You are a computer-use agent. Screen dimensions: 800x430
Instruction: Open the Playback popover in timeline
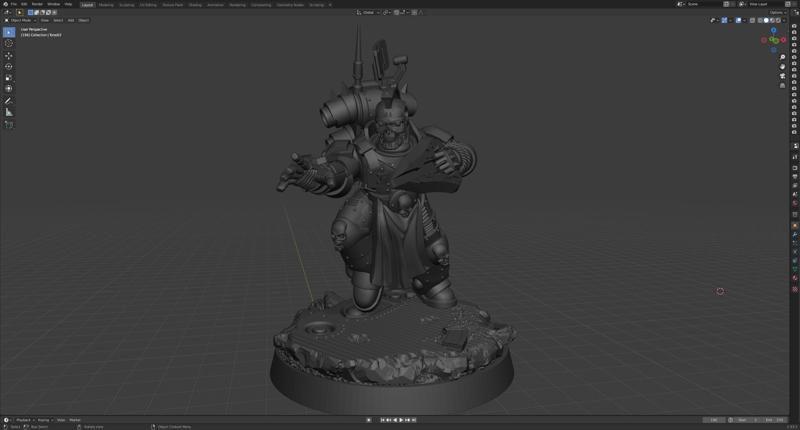tap(24, 420)
